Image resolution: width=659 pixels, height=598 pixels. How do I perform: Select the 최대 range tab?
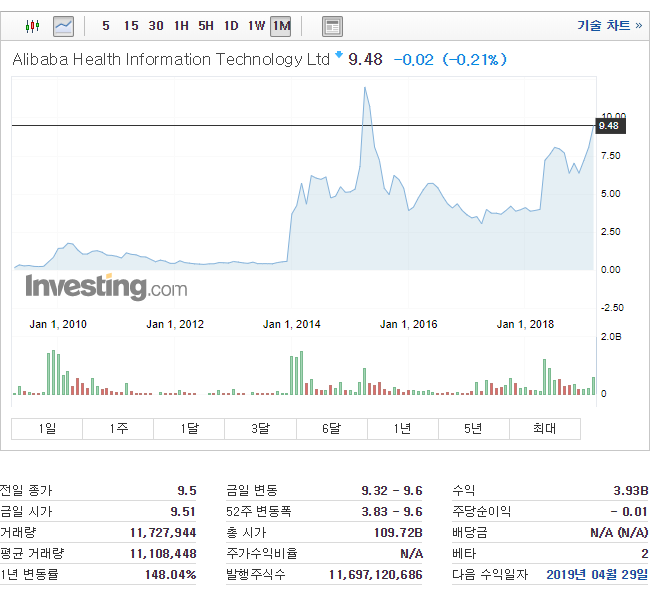point(545,429)
